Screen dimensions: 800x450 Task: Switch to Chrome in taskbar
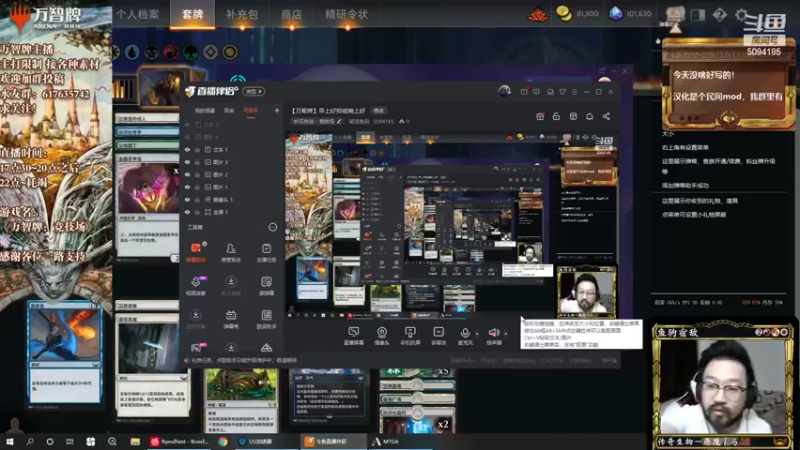[x=223, y=441]
